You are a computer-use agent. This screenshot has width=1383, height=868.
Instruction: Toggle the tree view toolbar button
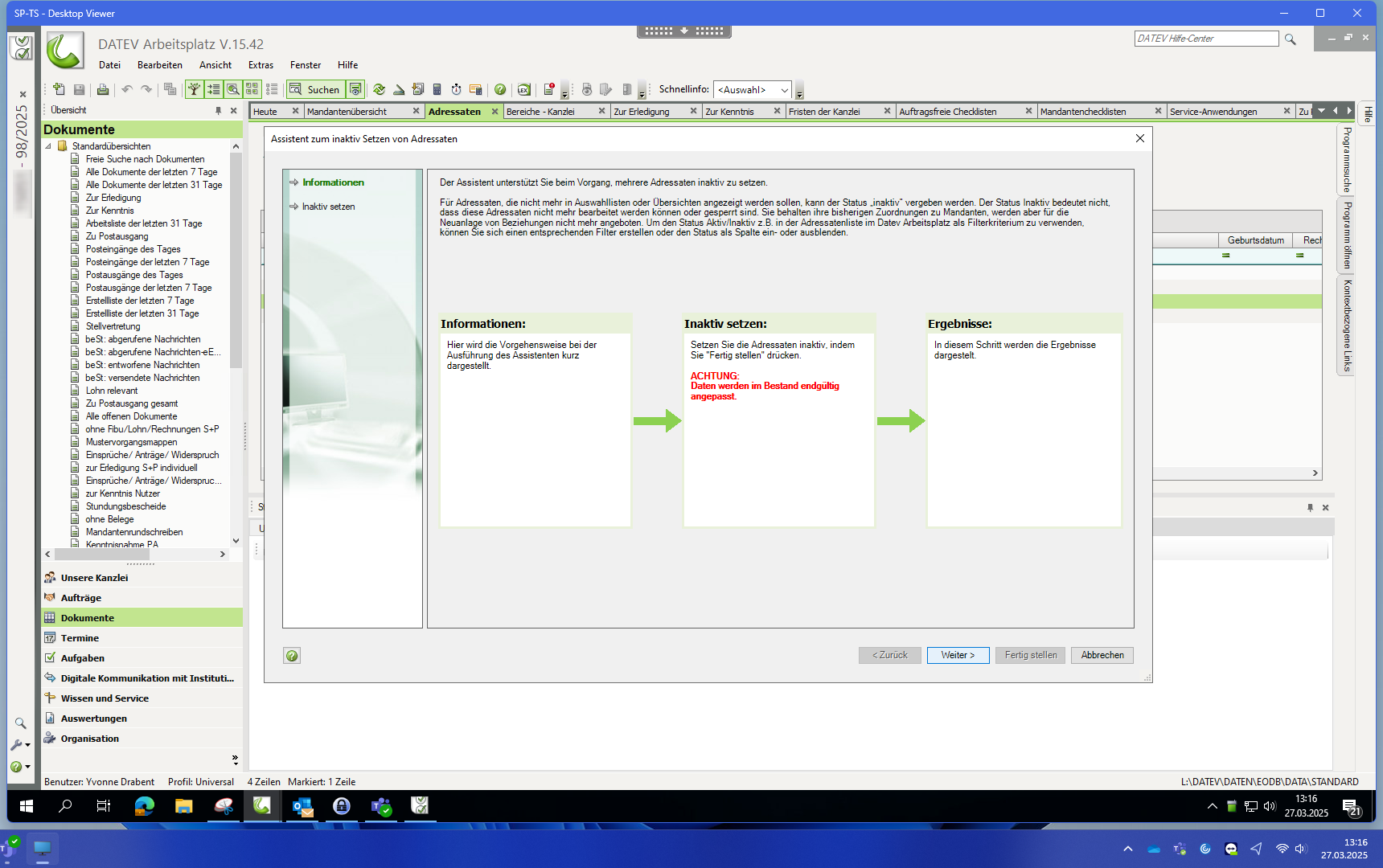pos(194,89)
